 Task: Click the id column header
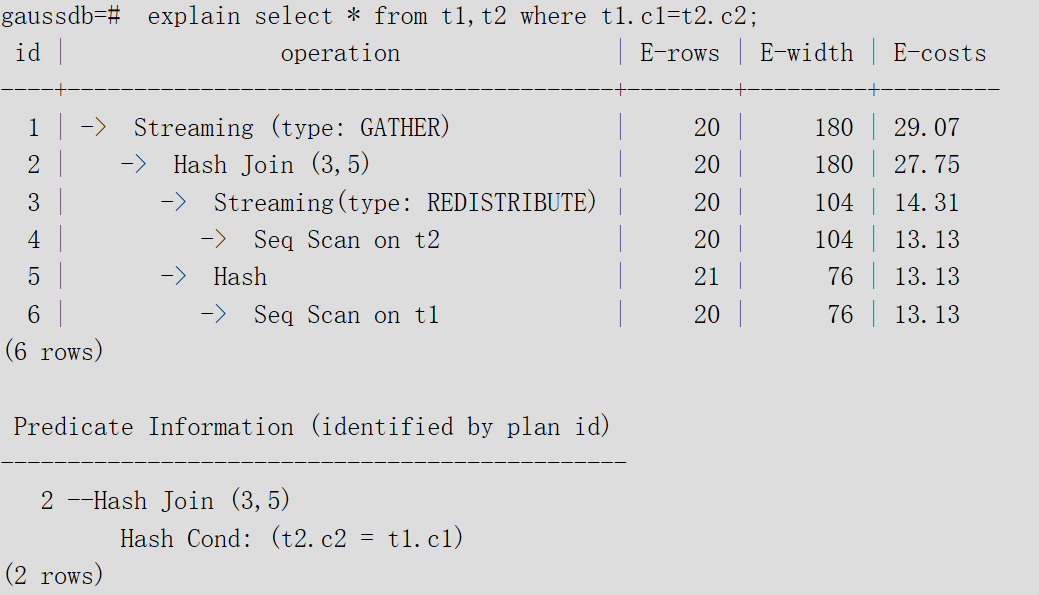tap(28, 53)
